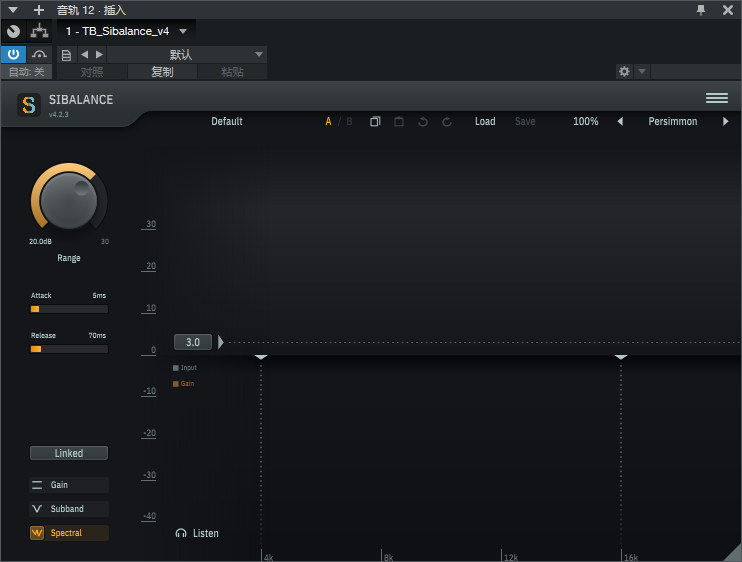Go to next host preset
Screen dimensions: 742x562
click(99, 54)
